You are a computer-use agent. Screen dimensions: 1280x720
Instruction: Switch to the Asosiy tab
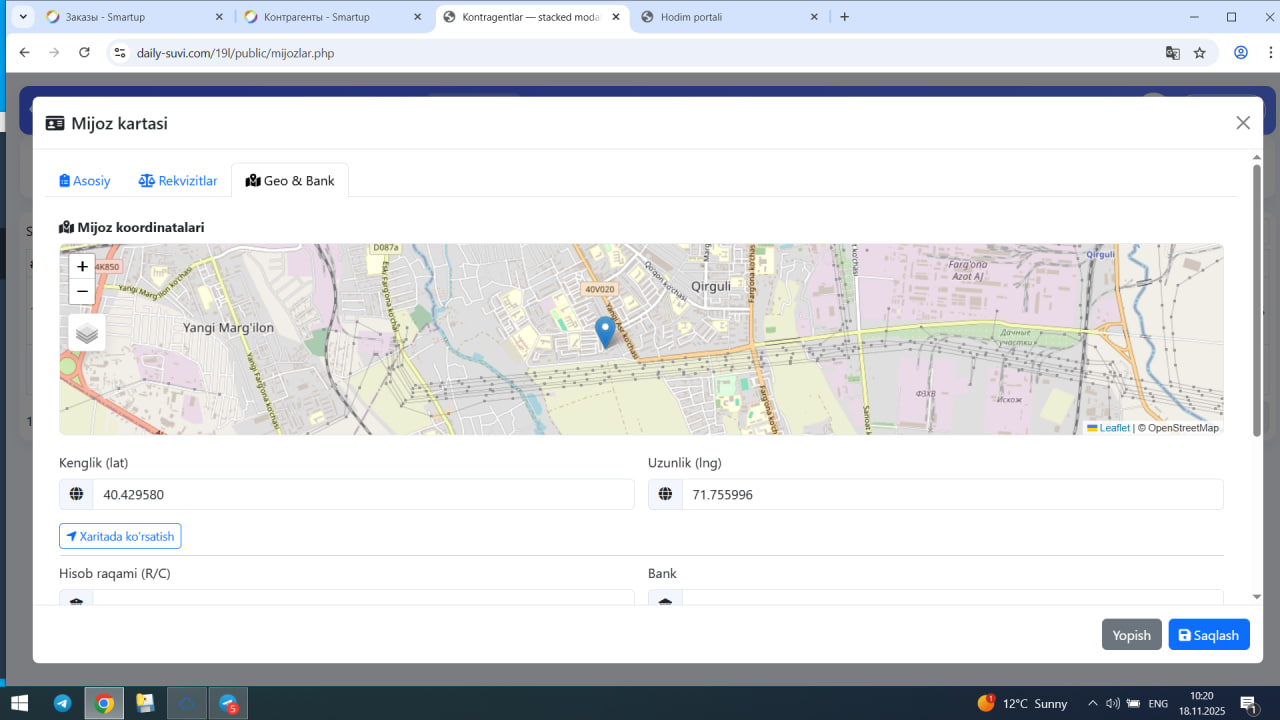tap(85, 181)
